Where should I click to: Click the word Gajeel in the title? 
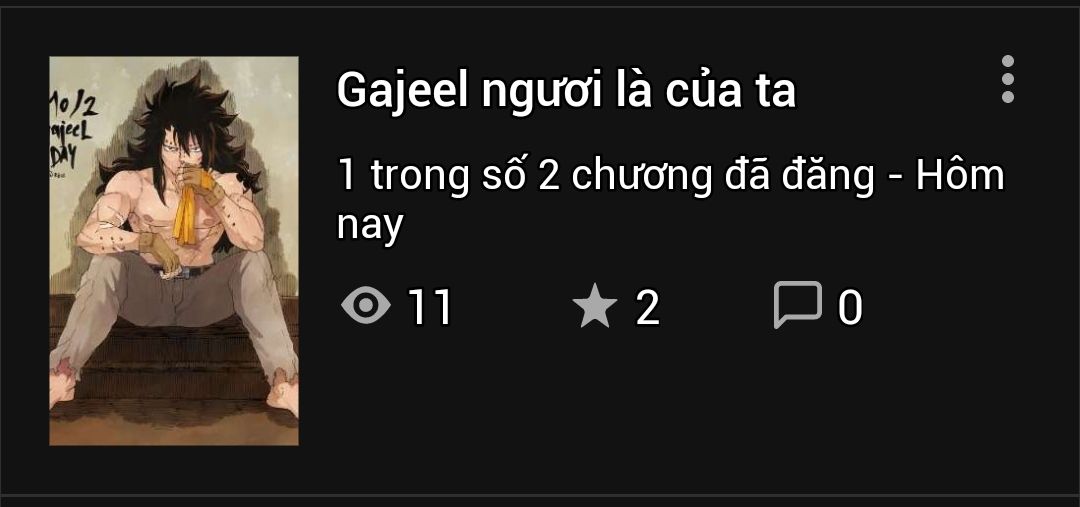click(404, 92)
